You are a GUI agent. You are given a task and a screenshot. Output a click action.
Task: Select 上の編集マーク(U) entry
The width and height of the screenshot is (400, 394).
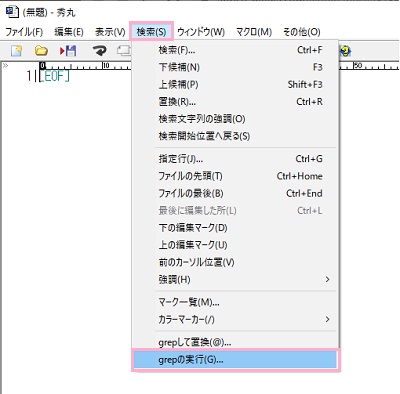coord(235,245)
